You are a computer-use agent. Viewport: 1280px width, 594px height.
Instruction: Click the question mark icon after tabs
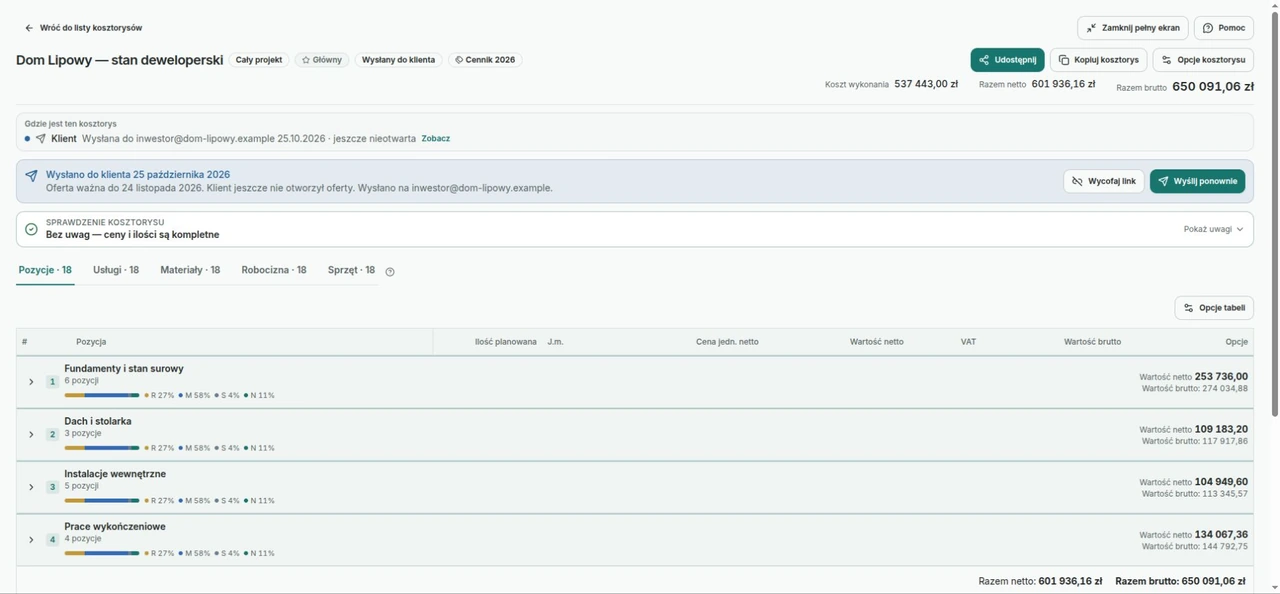click(x=390, y=271)
